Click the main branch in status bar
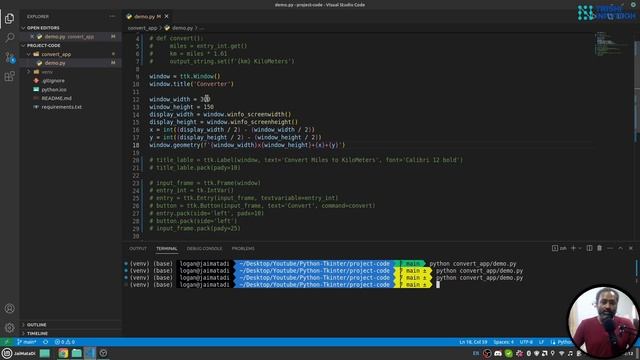The image size is (640, 360). [x=27, y=342]
